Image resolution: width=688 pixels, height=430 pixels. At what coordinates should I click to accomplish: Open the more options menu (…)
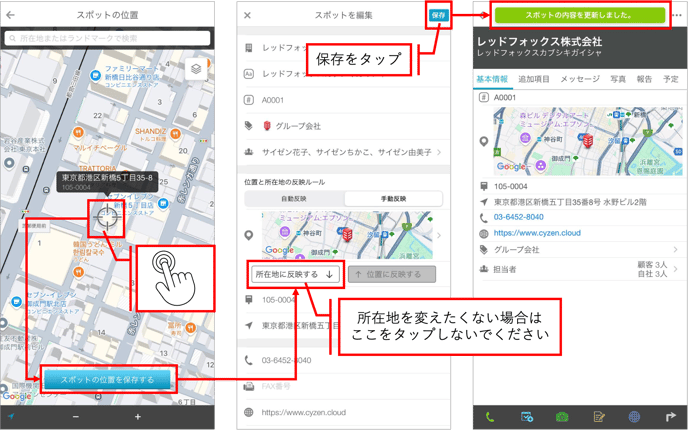click(677, 15)
